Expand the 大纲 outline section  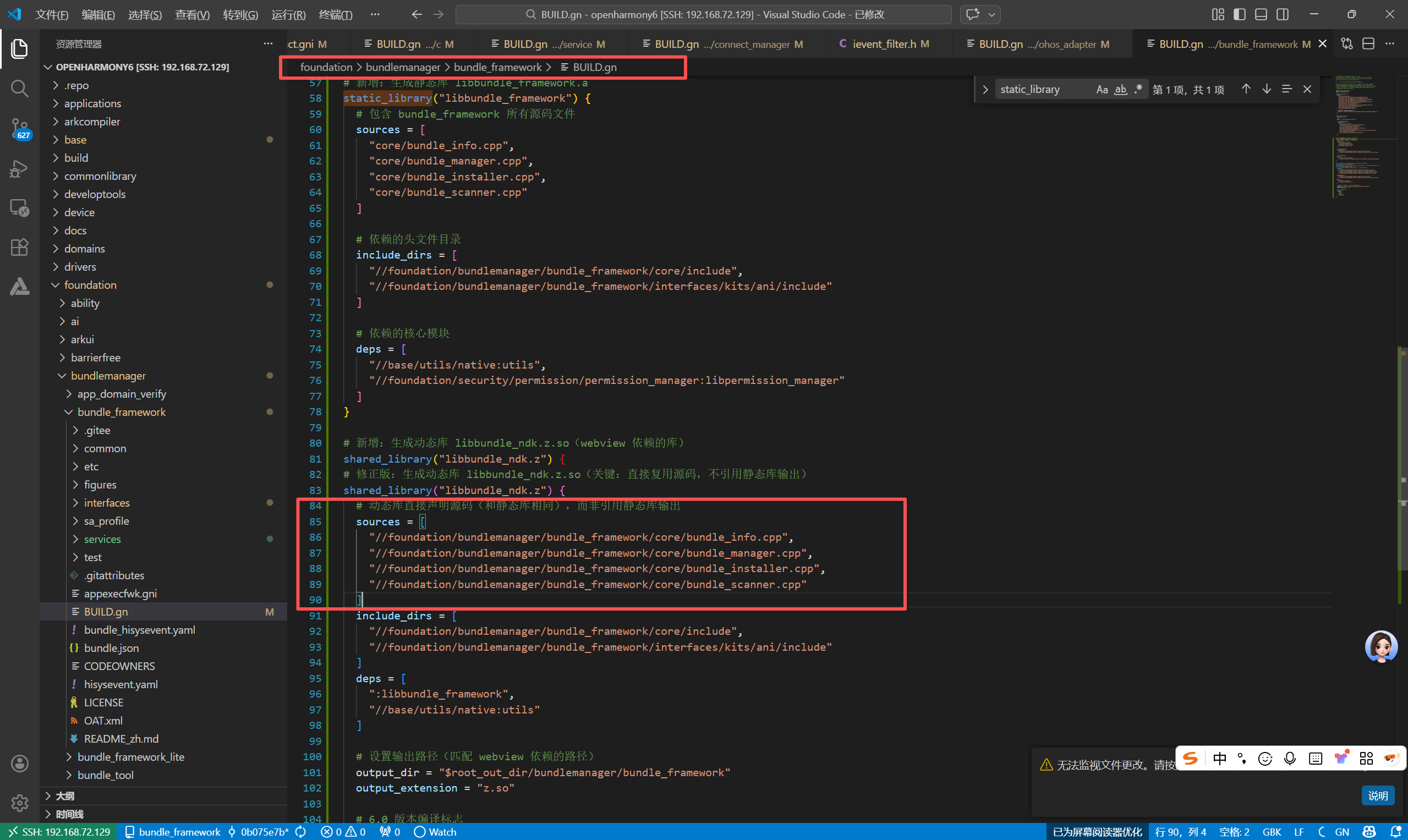pos(64,796)
